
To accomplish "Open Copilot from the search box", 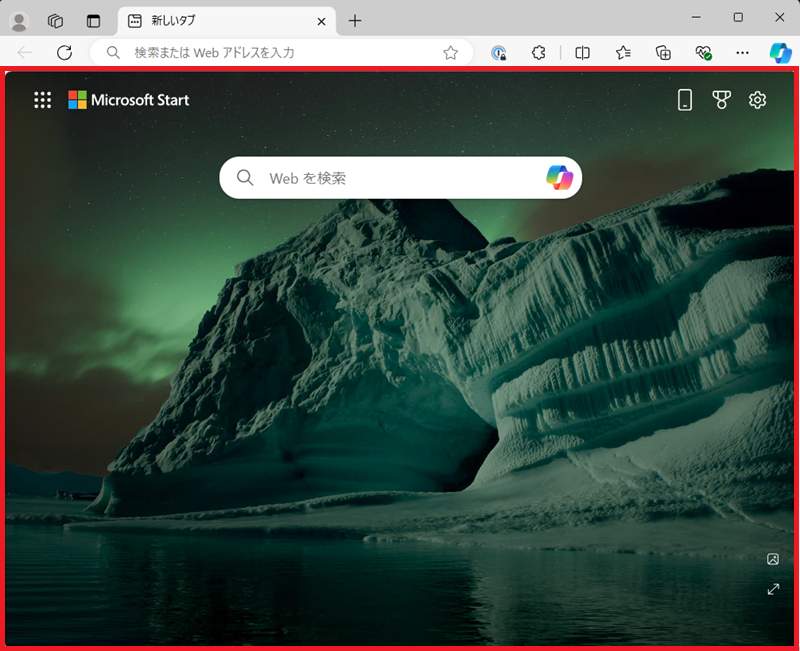I will tap(560, 178).
